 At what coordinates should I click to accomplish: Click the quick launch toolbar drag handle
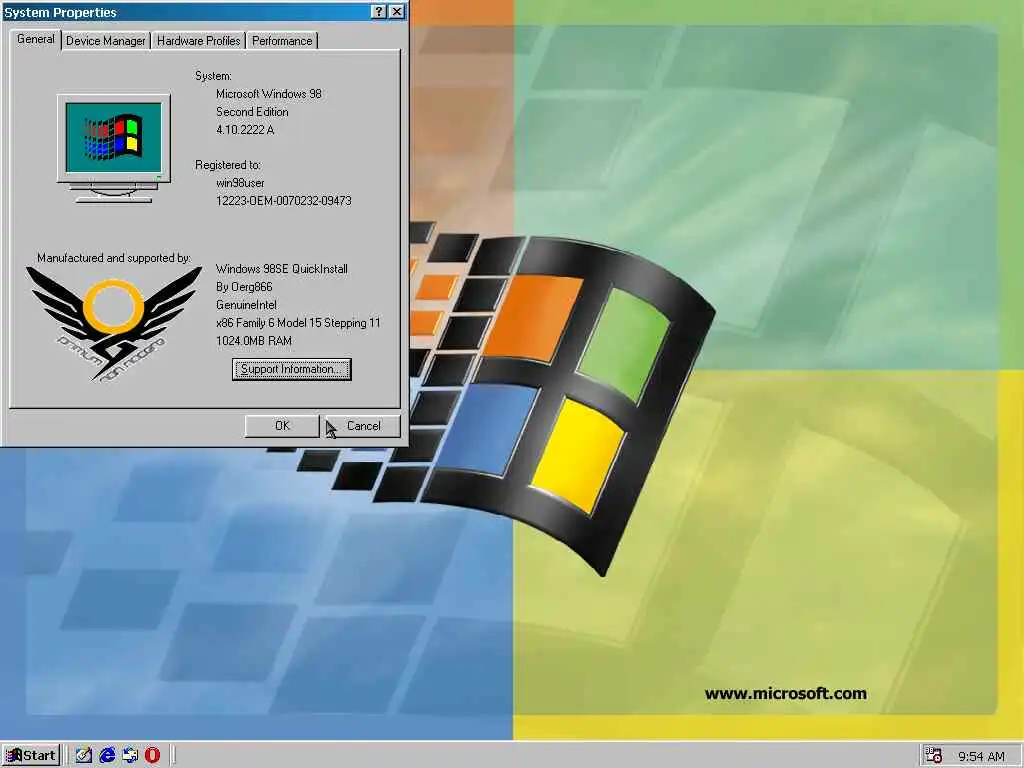click(x=67, y=755)
